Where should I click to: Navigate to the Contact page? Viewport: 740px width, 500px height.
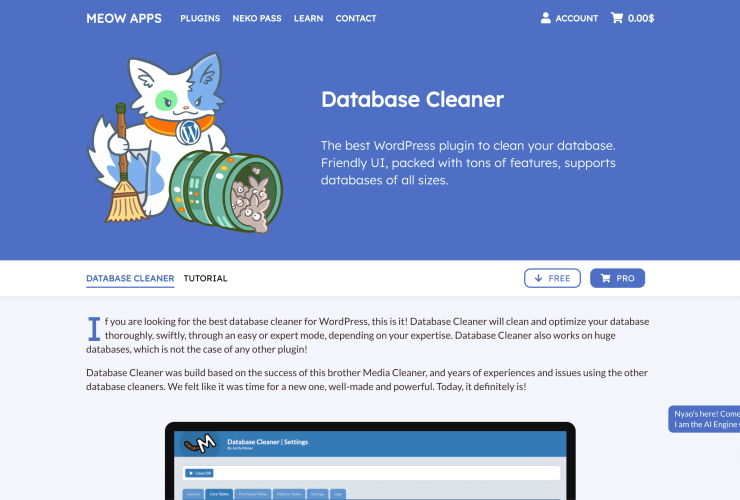356,18
